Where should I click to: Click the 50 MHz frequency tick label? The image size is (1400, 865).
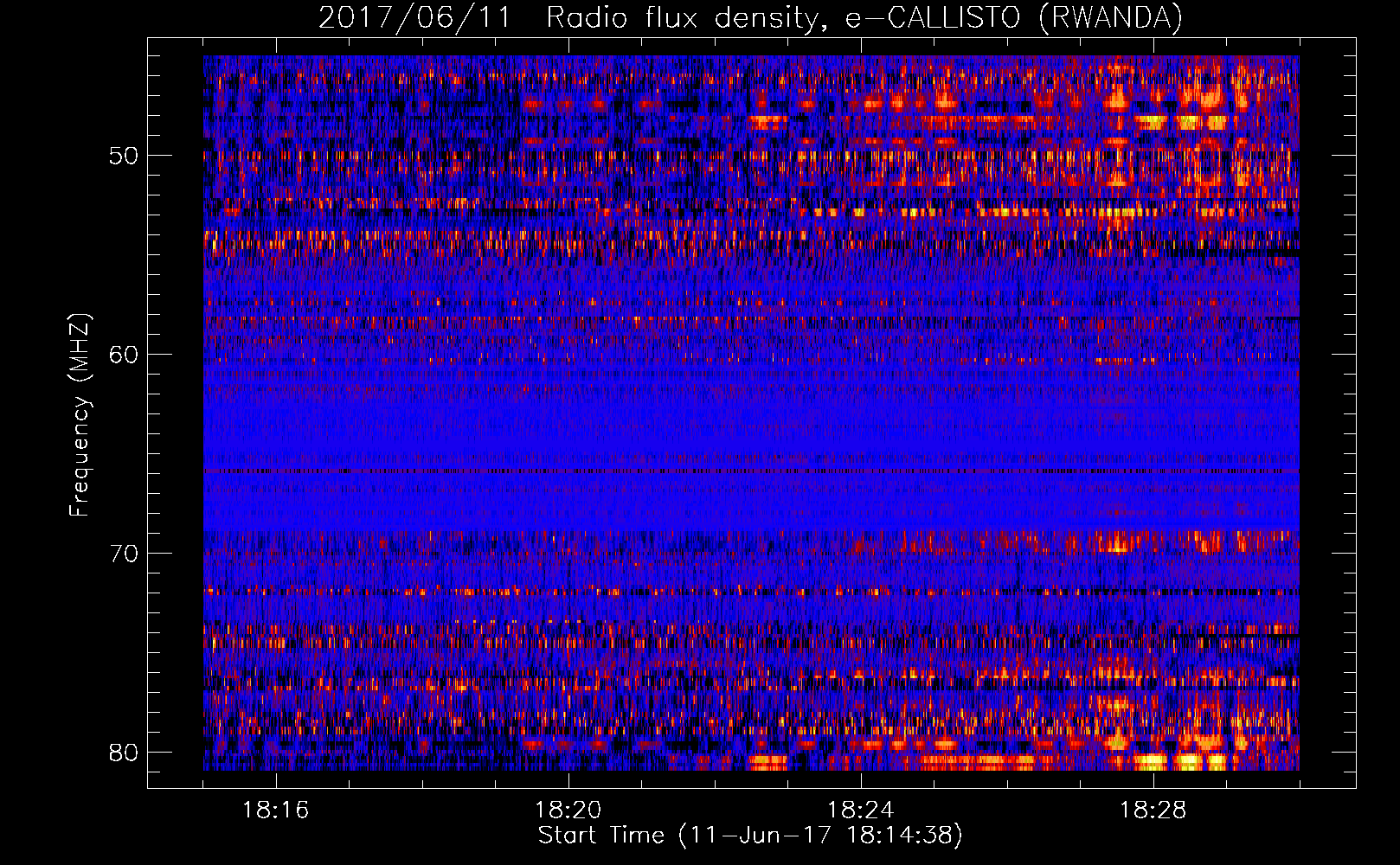(x=124, y=156)
